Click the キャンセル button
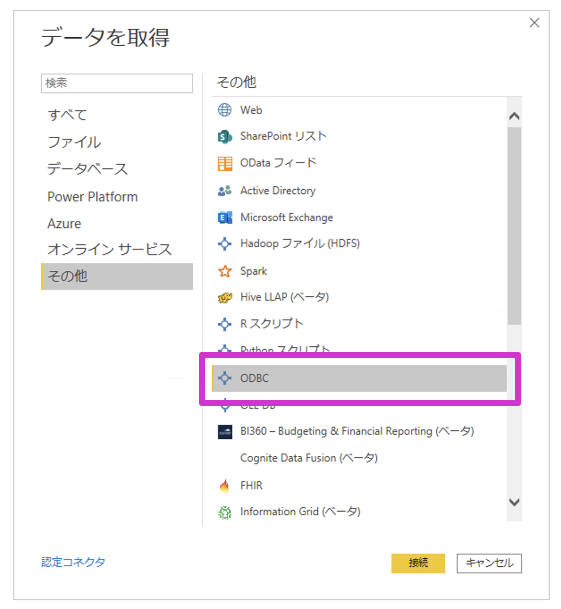 click(489, 563)
